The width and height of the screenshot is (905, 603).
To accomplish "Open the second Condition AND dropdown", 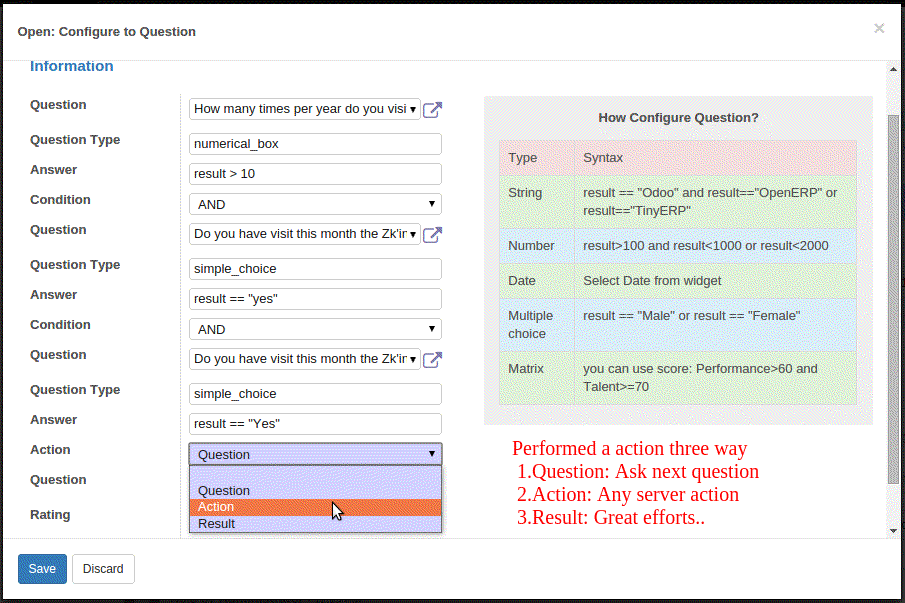I will (315, 329).
